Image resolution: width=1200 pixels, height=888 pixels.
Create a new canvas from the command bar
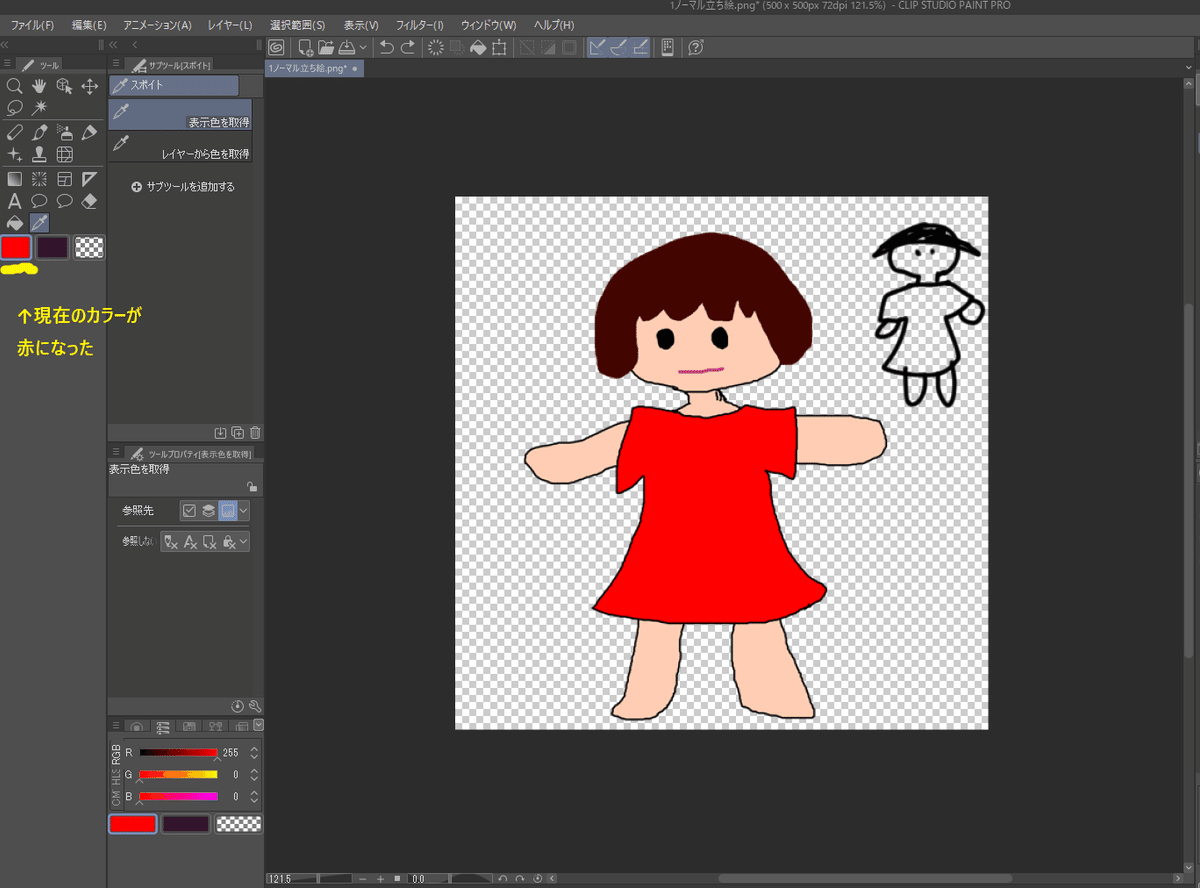[305, 47]
